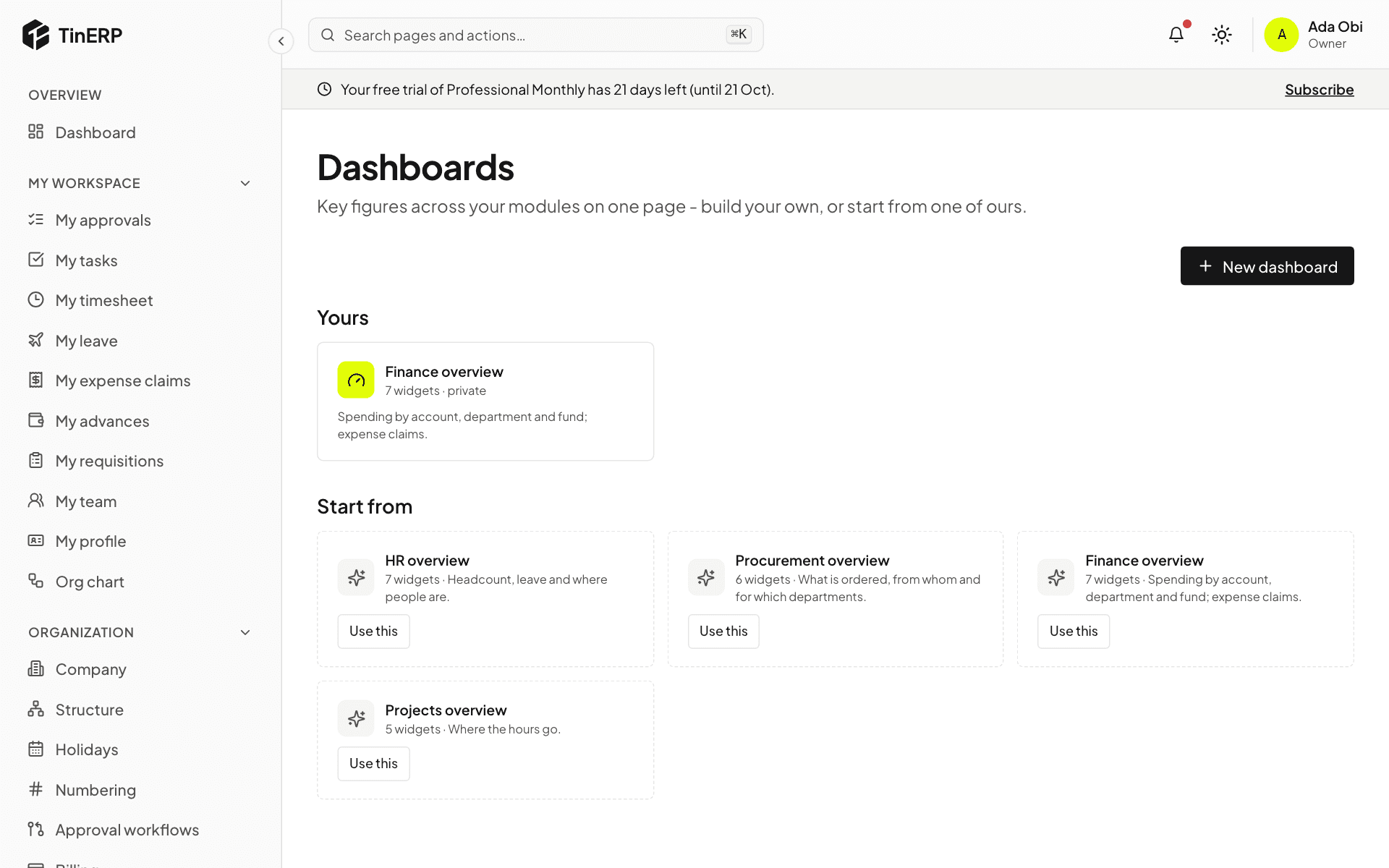Viewport: 1389px width, 868px height.
Task: Click the Projects overview sparkle icon
Action: [x=356, y=718]
